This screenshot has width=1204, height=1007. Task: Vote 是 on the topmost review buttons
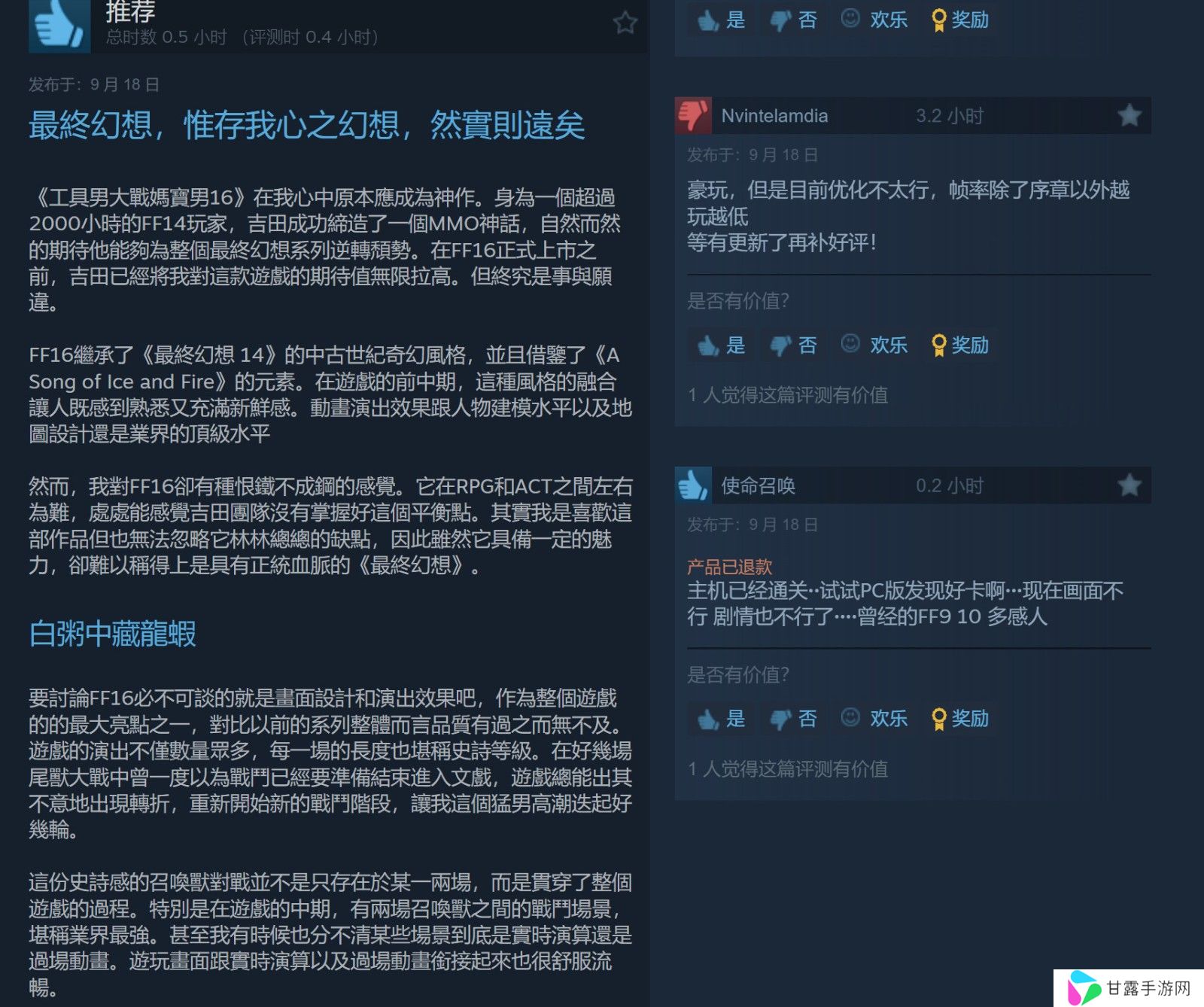(721, 20)
